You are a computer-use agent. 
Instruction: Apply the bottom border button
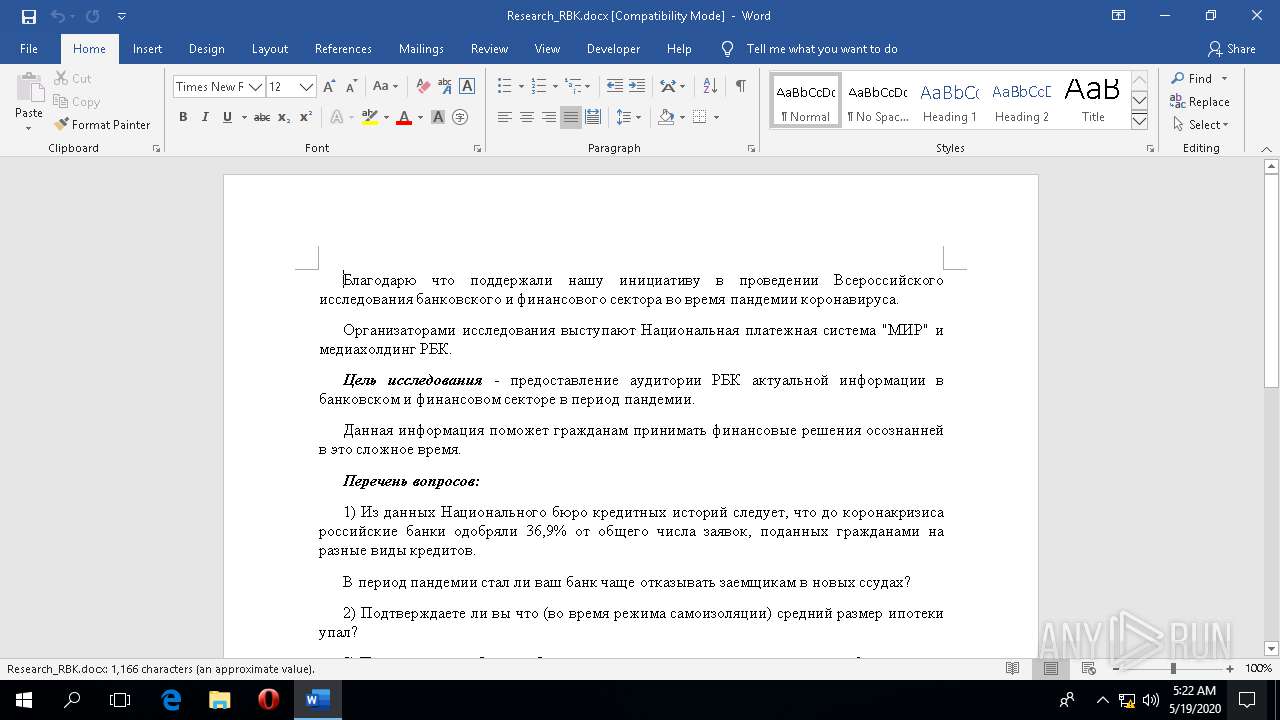699,117
